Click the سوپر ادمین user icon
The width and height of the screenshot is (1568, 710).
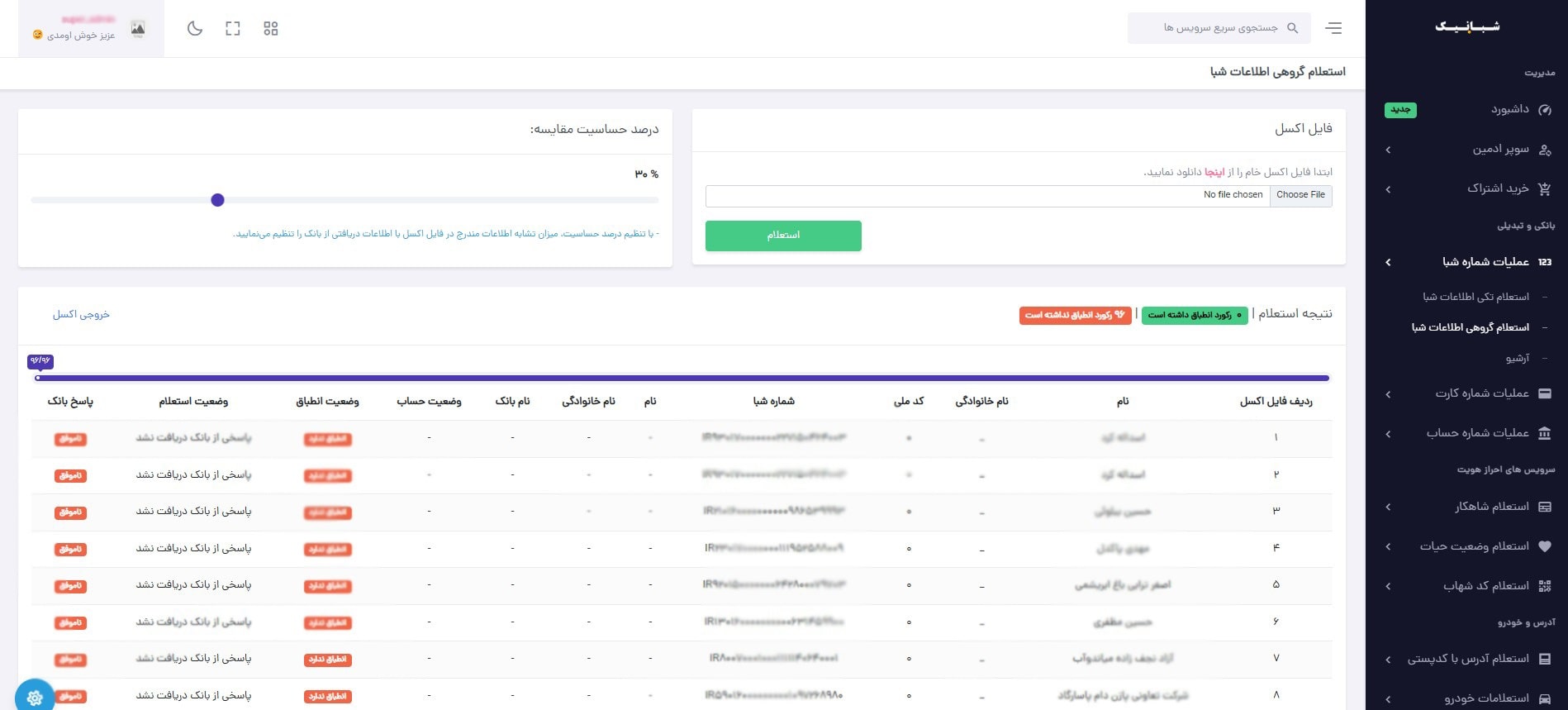[1546, 150]
